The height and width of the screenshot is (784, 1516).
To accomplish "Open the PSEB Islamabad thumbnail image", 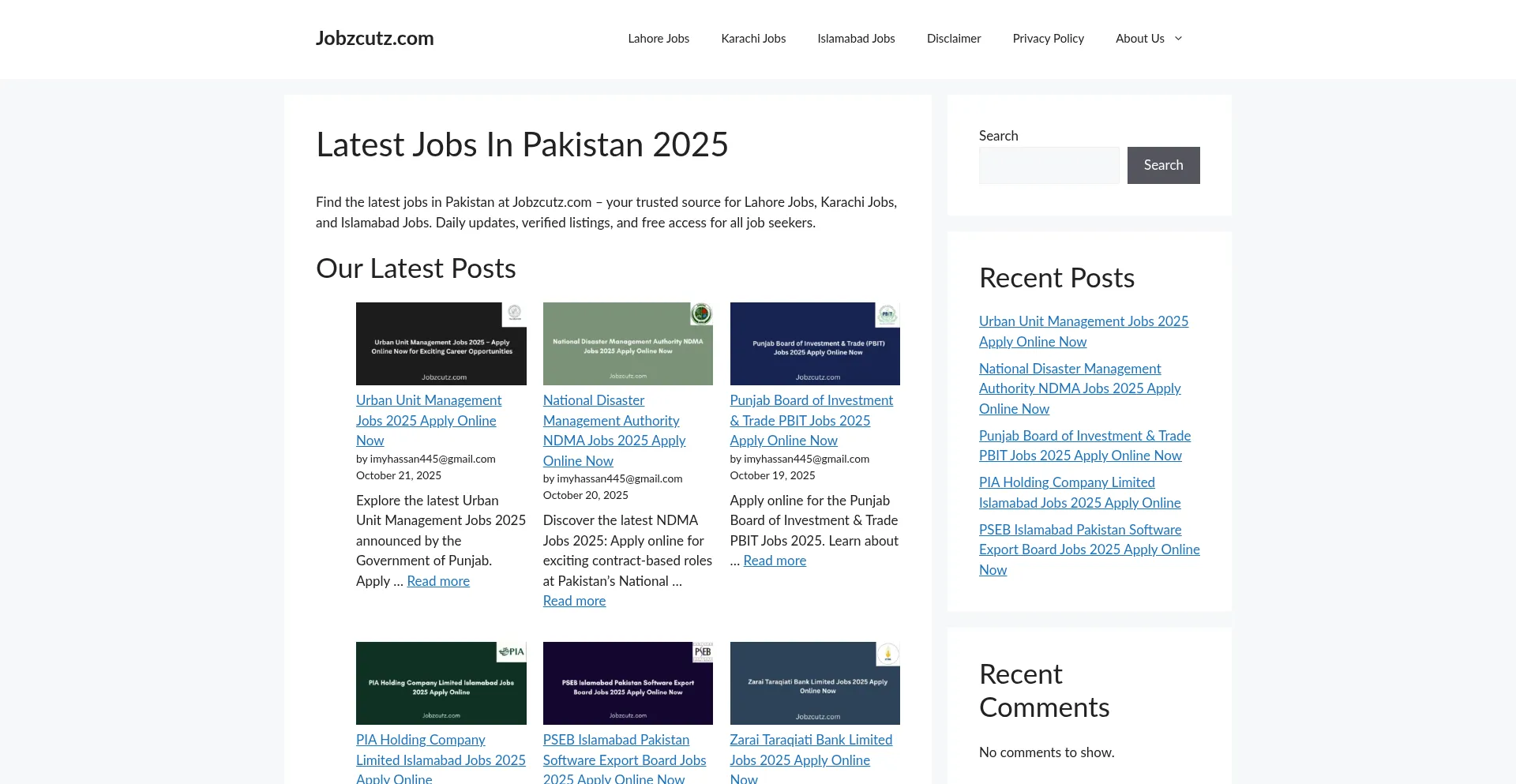I will click(628, 683).
